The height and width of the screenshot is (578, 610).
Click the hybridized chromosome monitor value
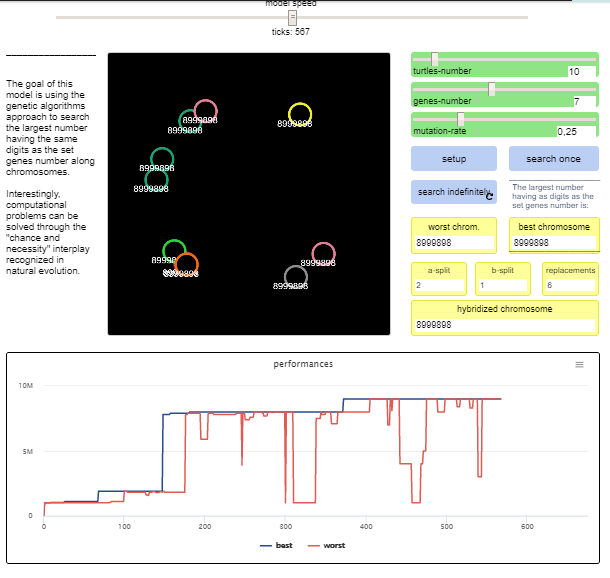click(x=505, y=325)
